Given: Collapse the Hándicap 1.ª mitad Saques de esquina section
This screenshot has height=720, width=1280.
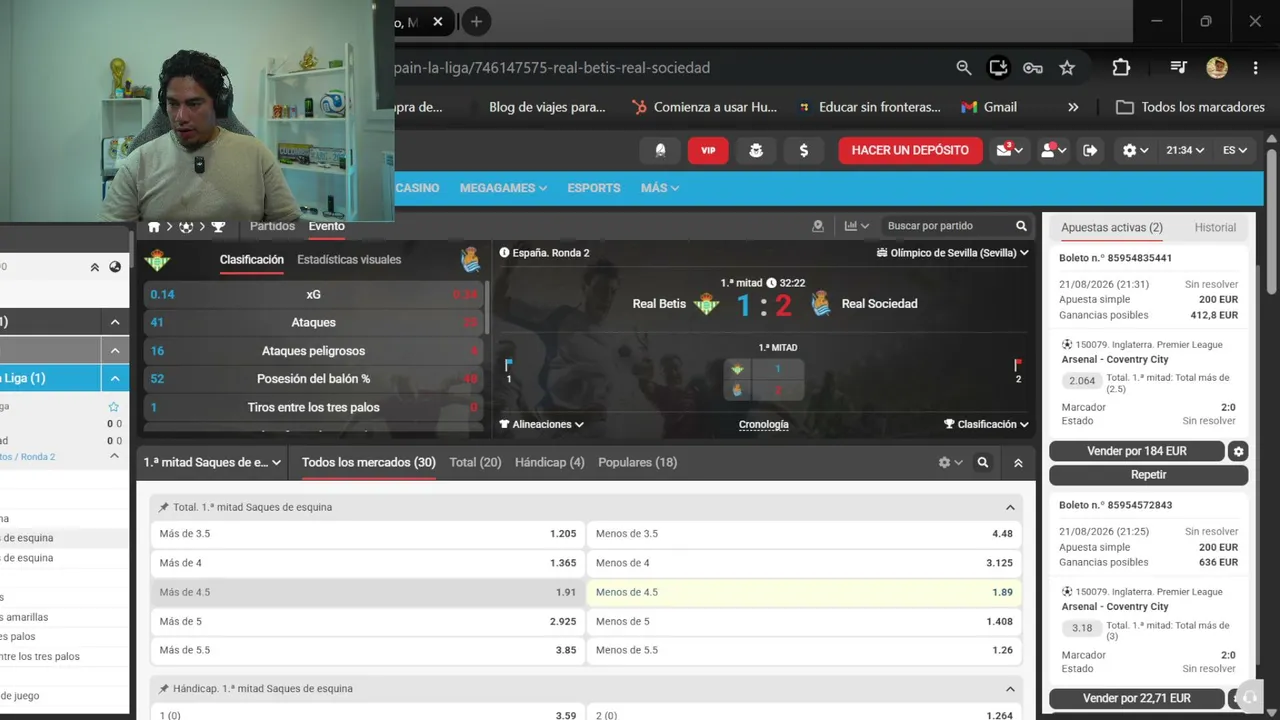Looking at the screenshot, I should tap(1010, 689).
